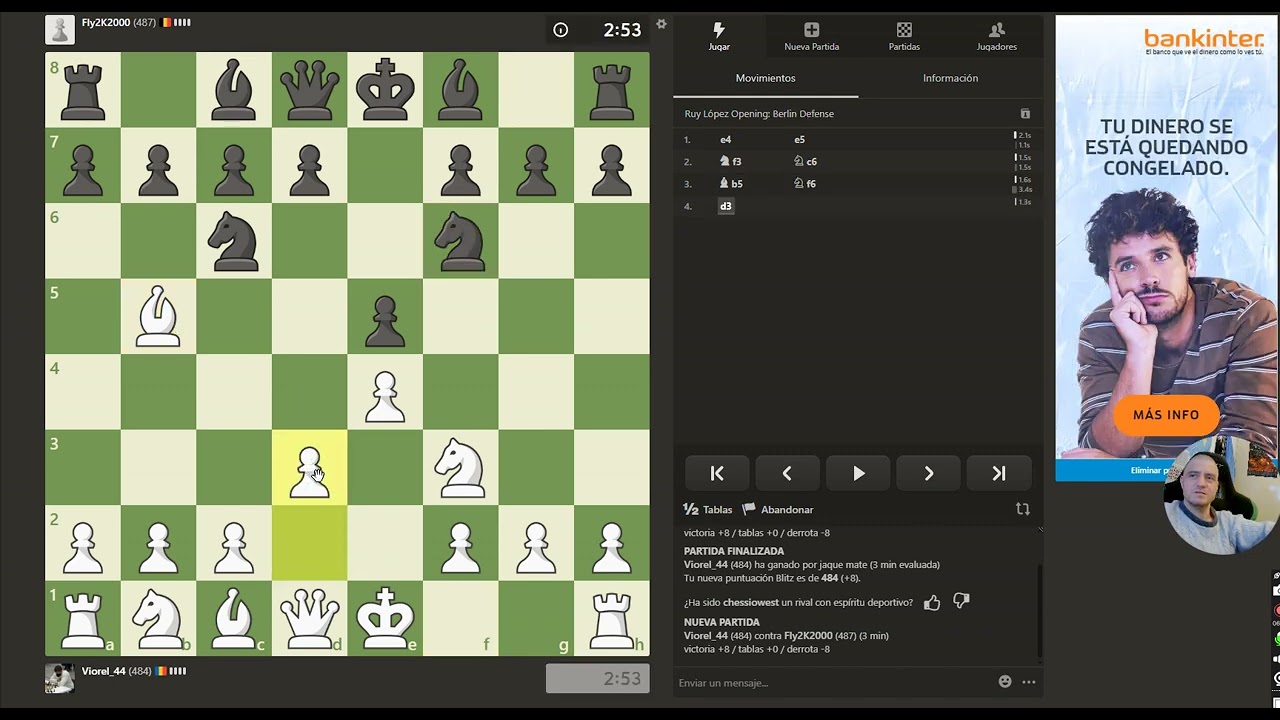Give thumbs up for chessiowest sportsmanship

(932, 602)
